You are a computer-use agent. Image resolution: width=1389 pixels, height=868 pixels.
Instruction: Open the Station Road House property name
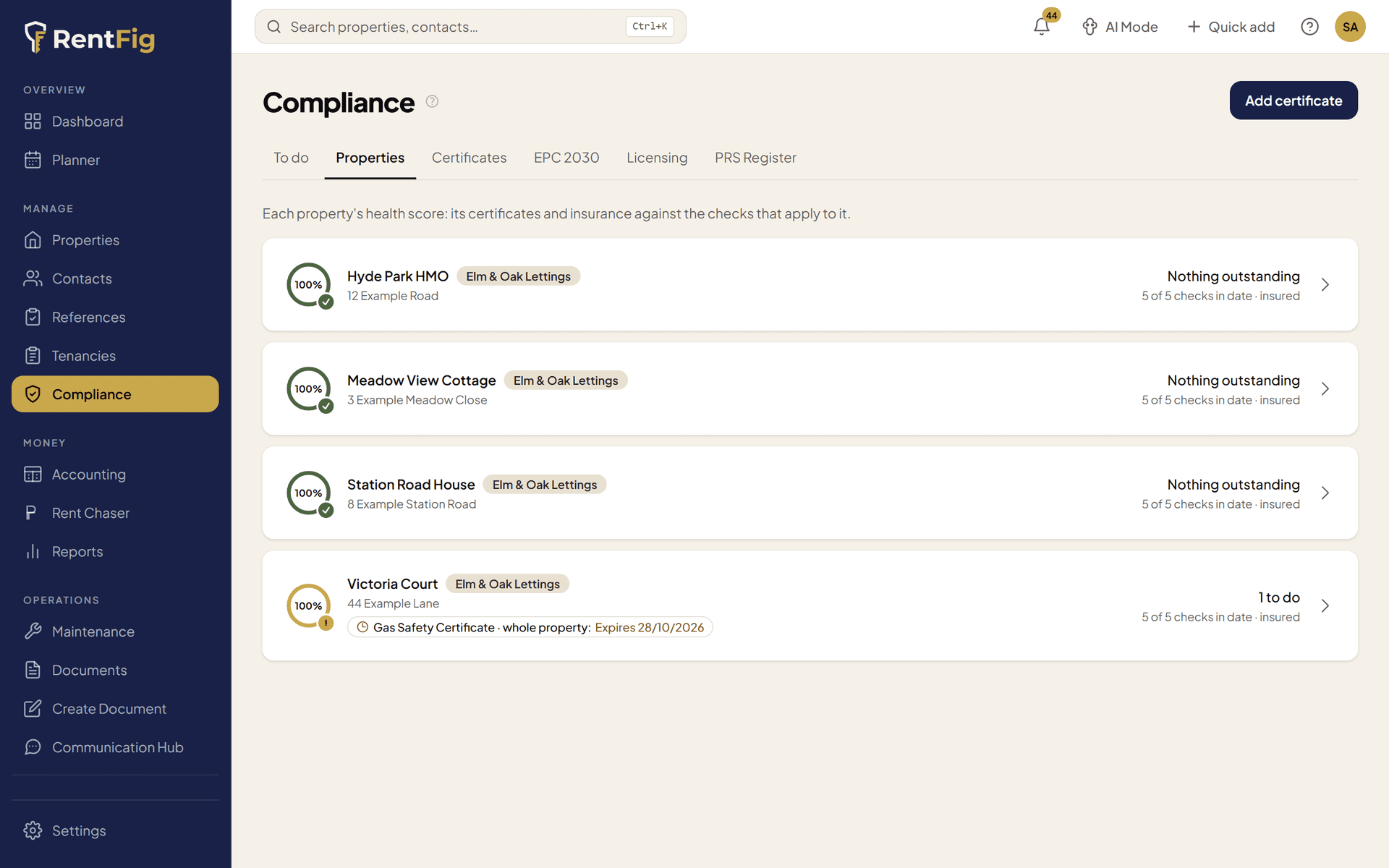(411, 485)
